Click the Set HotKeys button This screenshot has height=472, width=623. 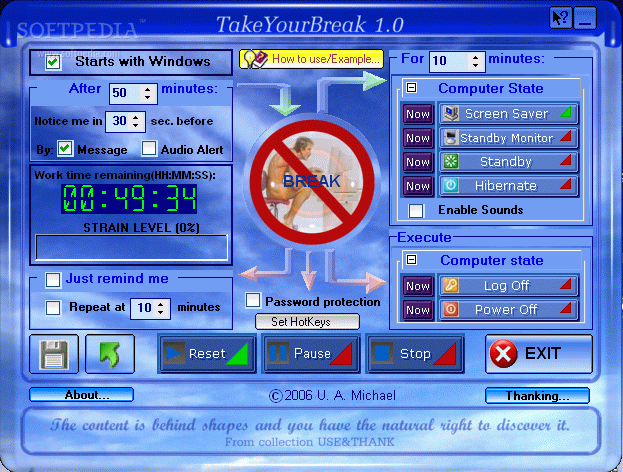tap(307, 321)
